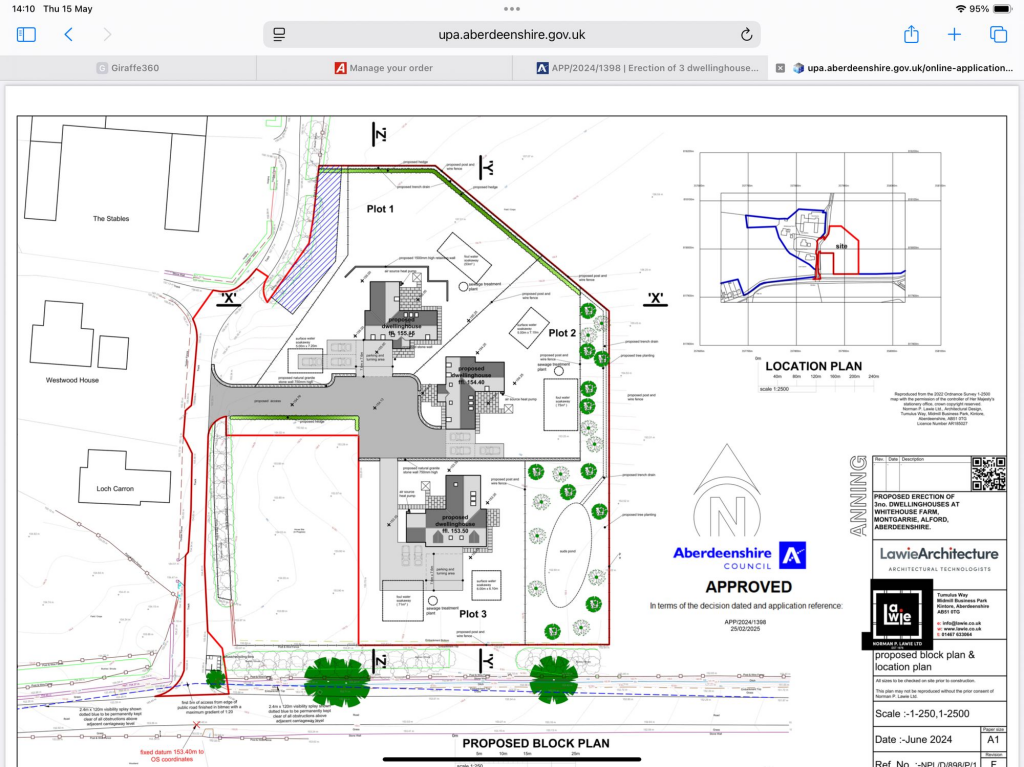1024x767 pixels.
Task: Tap the LawieArchitecture logo
Action: 938,554
